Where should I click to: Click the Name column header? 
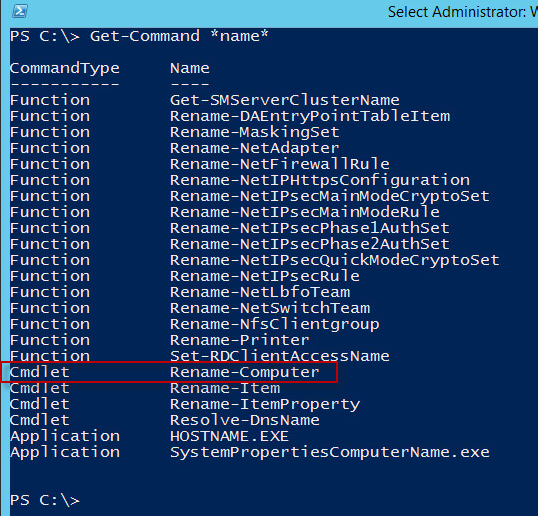tap(190, 68)
